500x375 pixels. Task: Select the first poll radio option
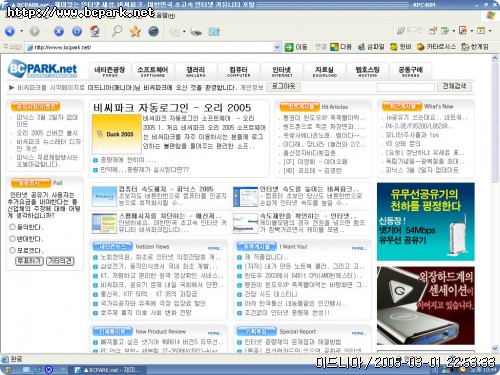coord(12,227)
